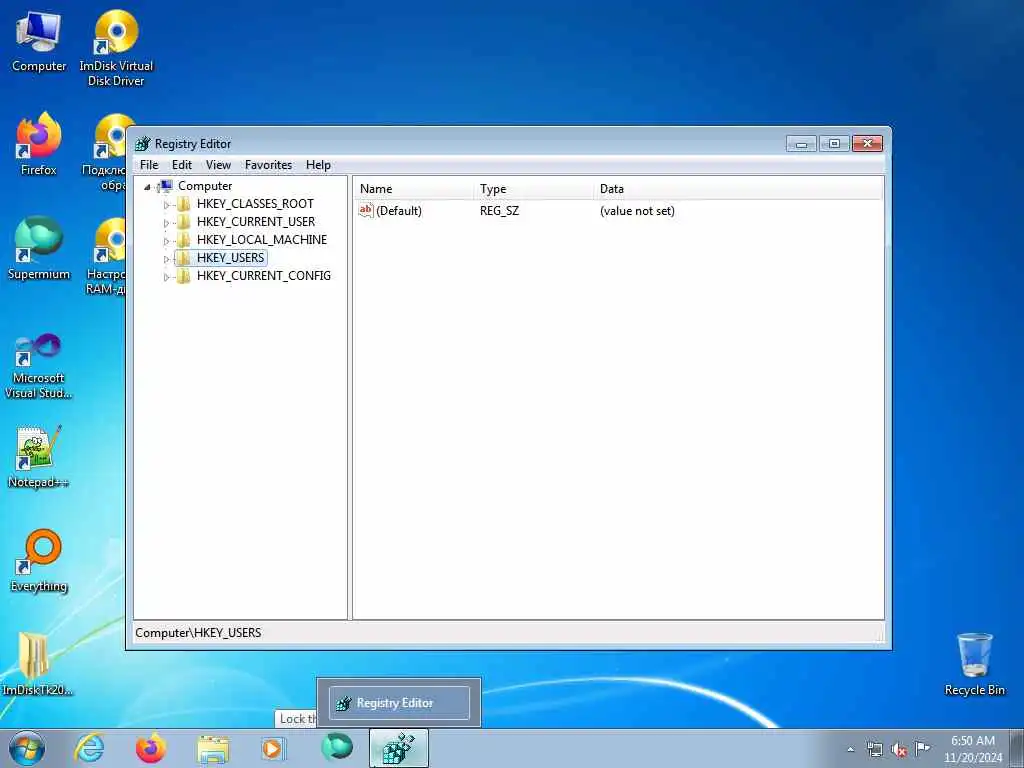
Task: Open the View menu
Action: pos(218,165)
